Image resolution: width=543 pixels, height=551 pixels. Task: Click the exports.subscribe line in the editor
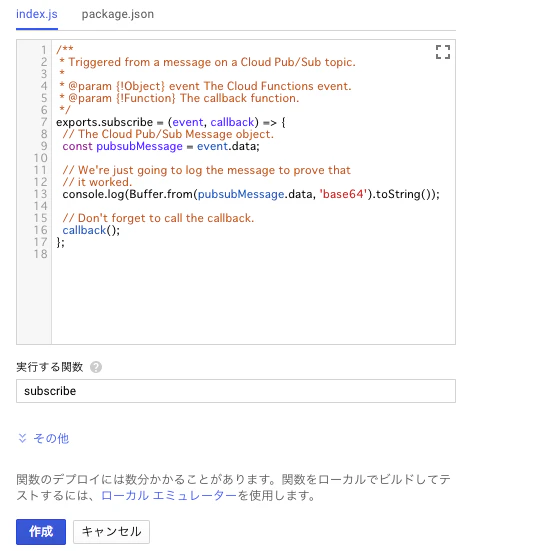(x=171, y=122)
